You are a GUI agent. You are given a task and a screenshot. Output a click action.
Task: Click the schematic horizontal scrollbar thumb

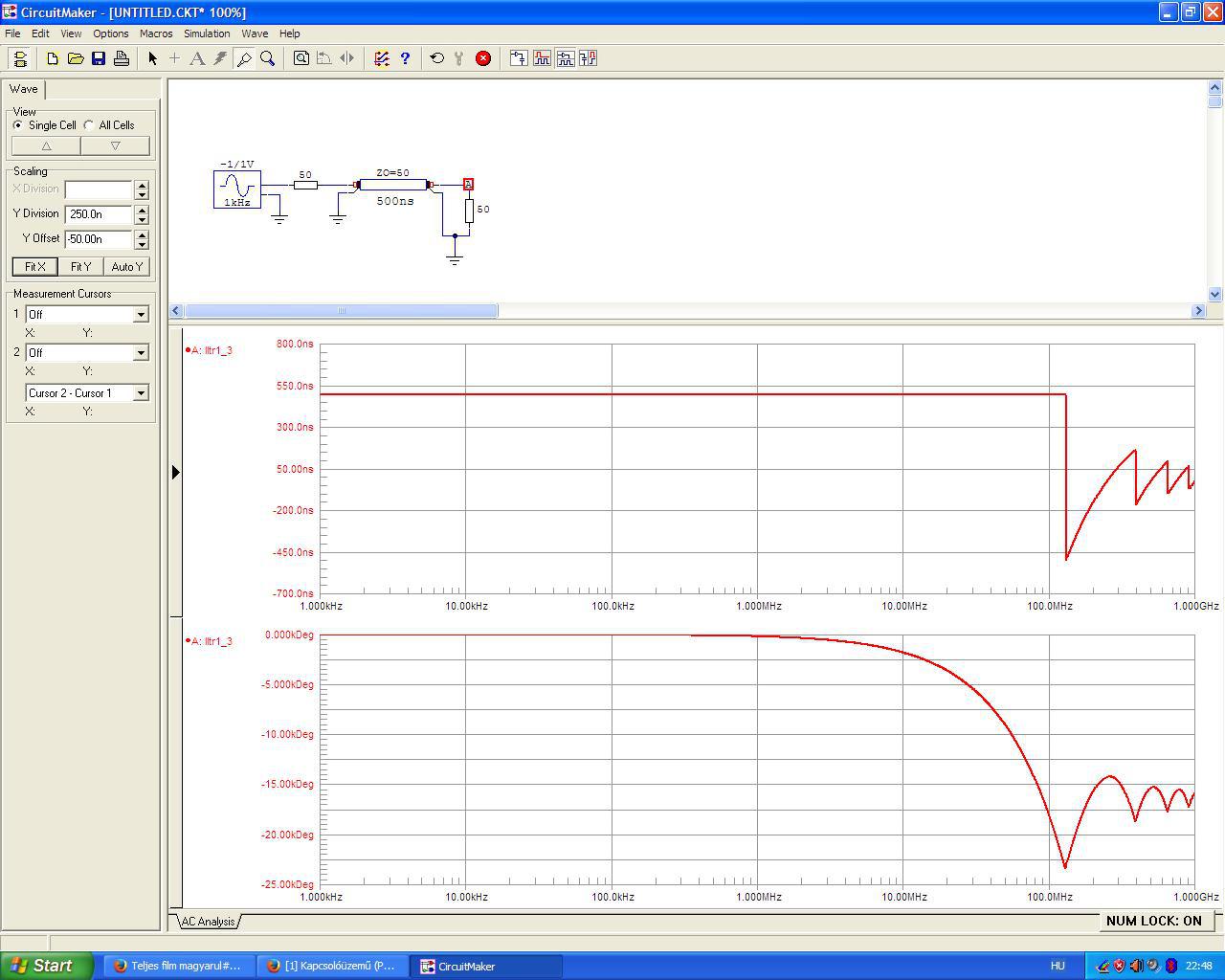pyautogui.click(x=341, y=310)
